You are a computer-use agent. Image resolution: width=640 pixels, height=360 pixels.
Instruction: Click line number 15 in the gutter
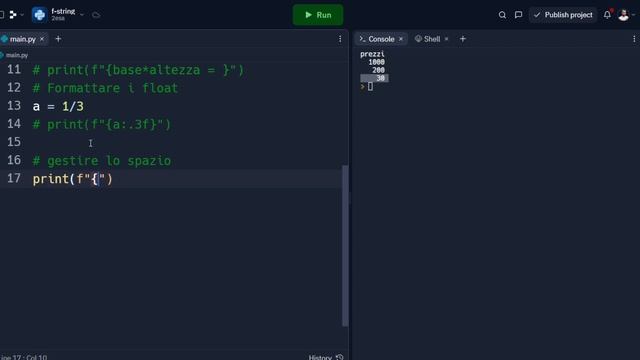(13, 142)
